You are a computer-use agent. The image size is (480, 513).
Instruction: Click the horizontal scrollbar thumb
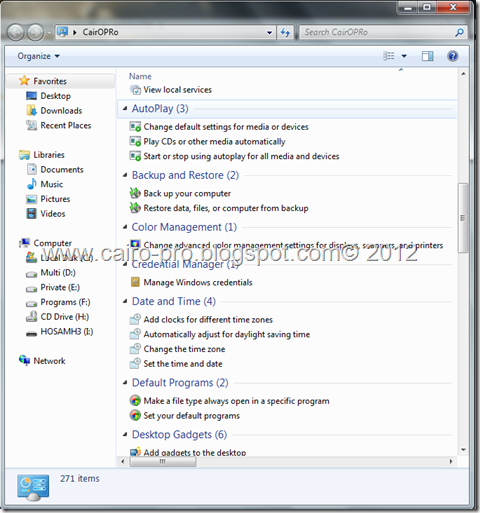point(163,462)
